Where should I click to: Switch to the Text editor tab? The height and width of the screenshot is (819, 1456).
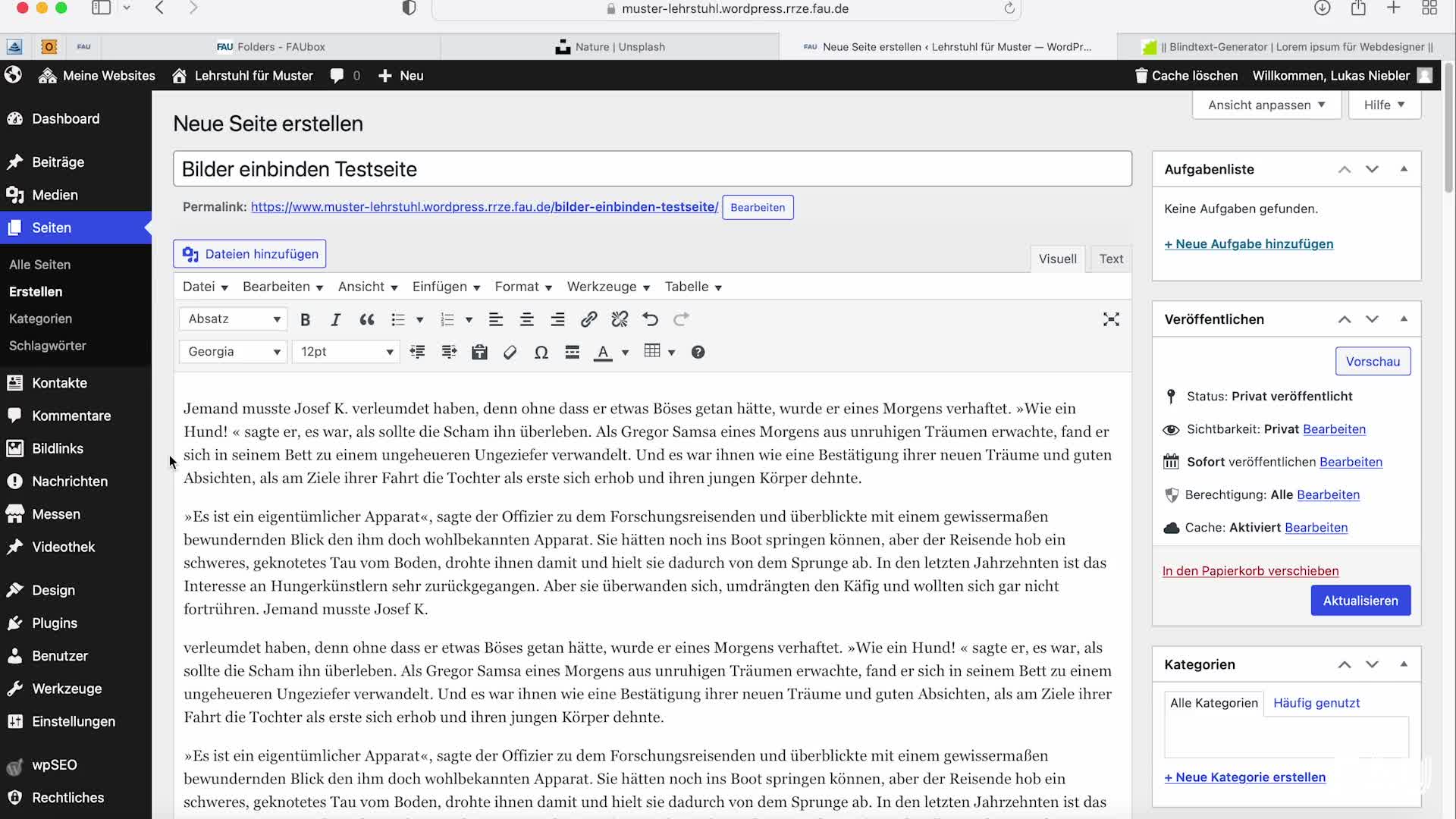pyautogui.click(x=1110, y=259)
